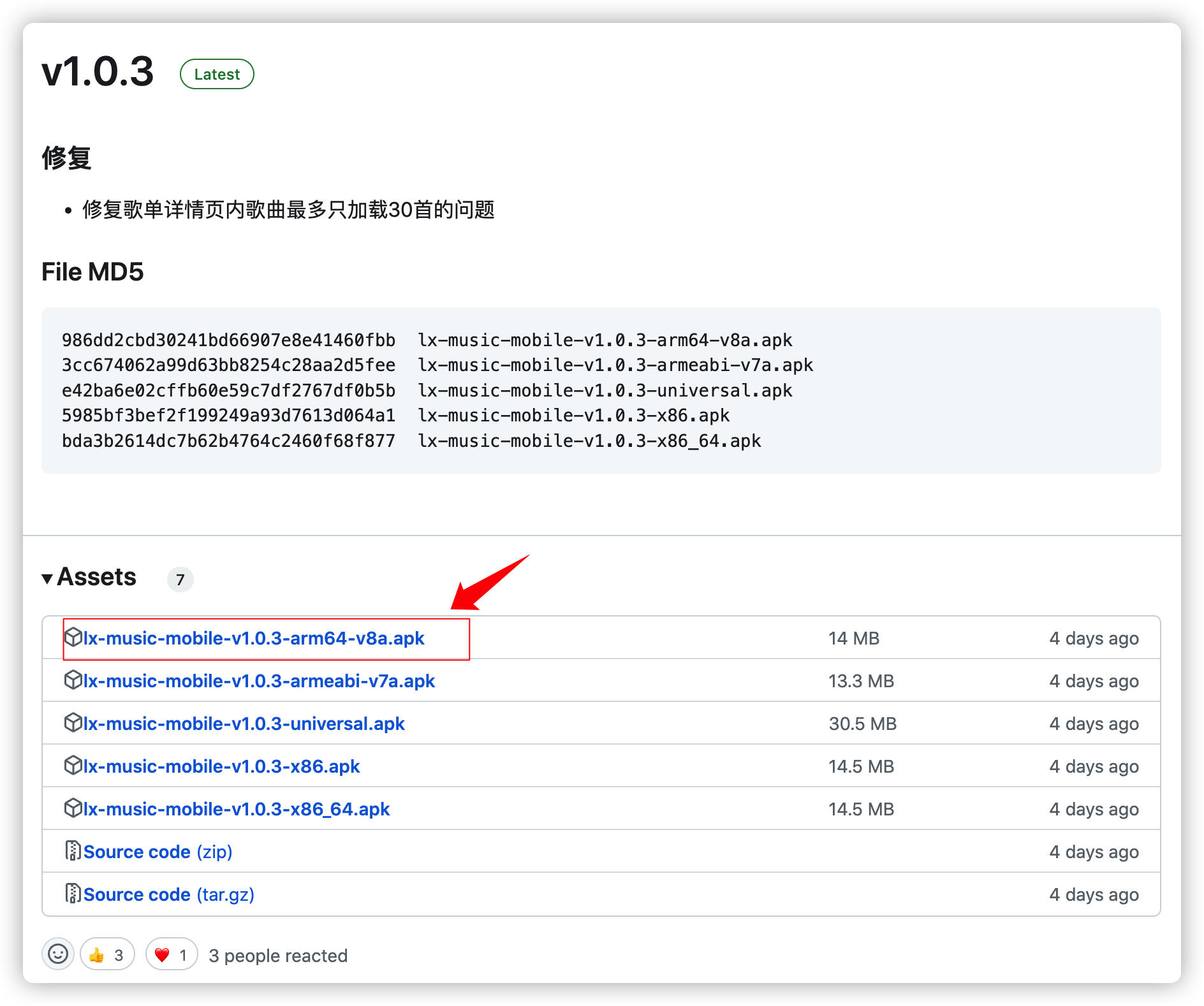This screenshot has width=1204, height=1006.
Task: Download lx-music-mobile-v1.0.3-x86_64.apk
Action: [236, 809]
